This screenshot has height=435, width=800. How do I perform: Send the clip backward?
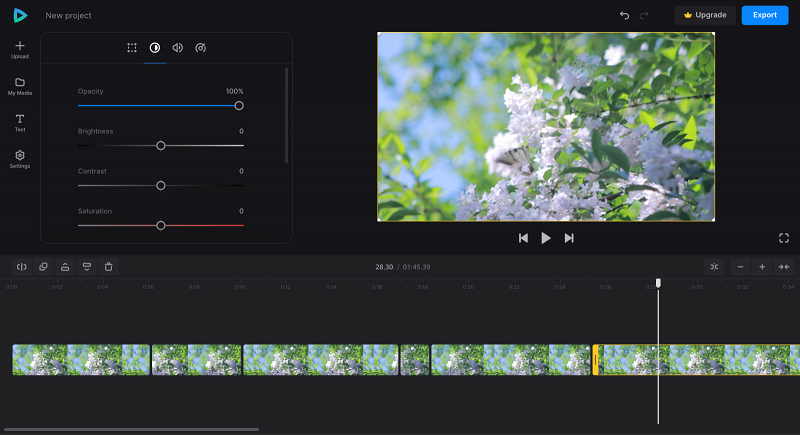point(87,267)
